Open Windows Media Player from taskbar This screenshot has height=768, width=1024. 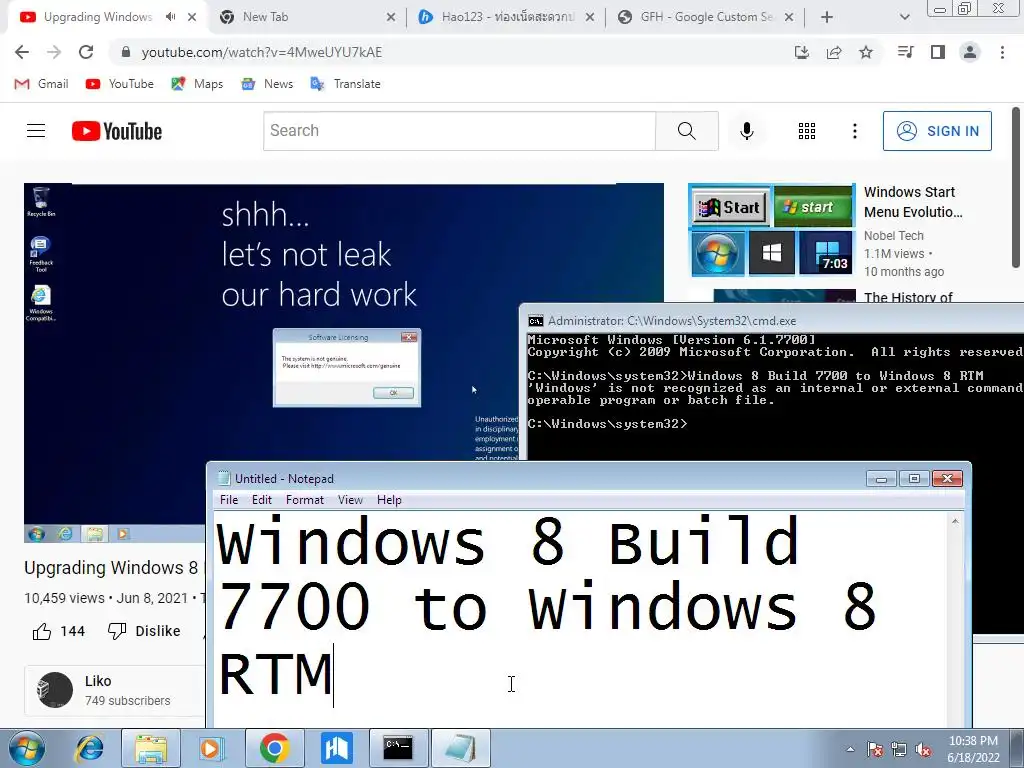(212, 748)
